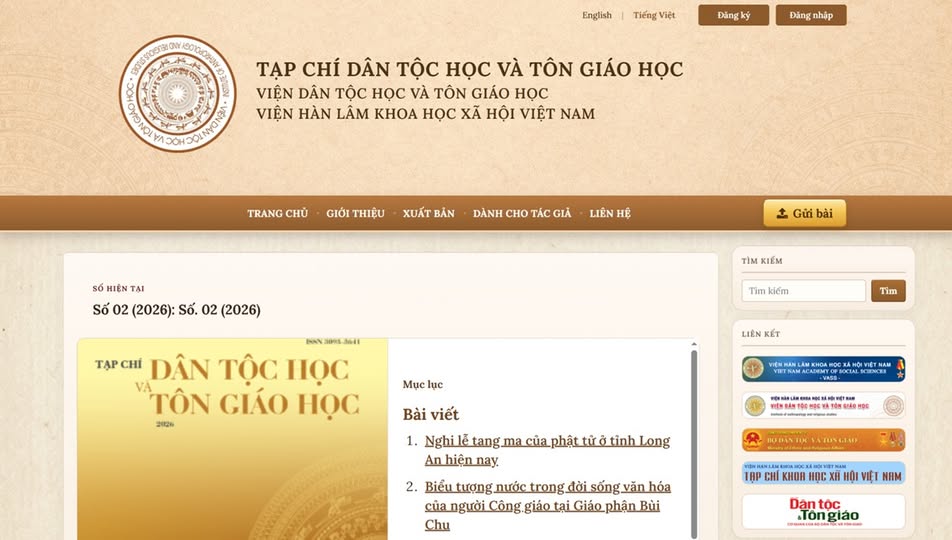Click the Gửi bài submit button
The width and height of the screenshot is (952, 540).
(x=804, y=213)
